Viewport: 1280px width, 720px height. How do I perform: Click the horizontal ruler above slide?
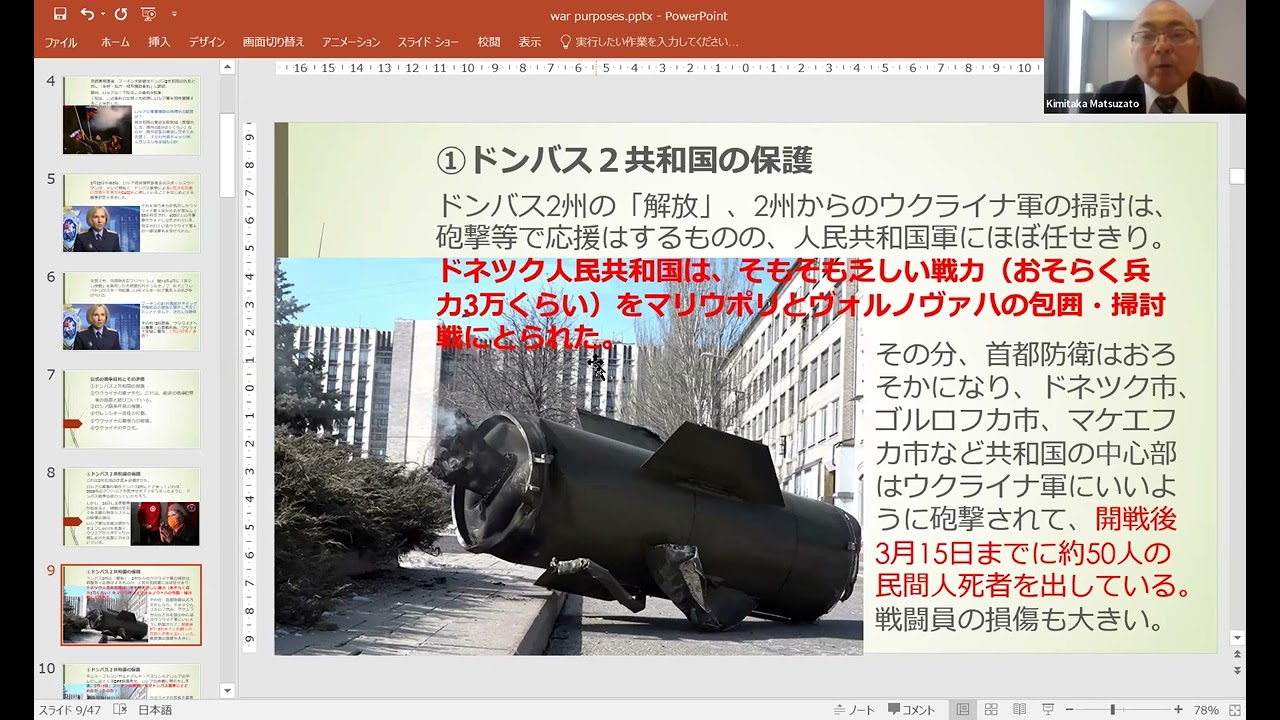[660, 68]
